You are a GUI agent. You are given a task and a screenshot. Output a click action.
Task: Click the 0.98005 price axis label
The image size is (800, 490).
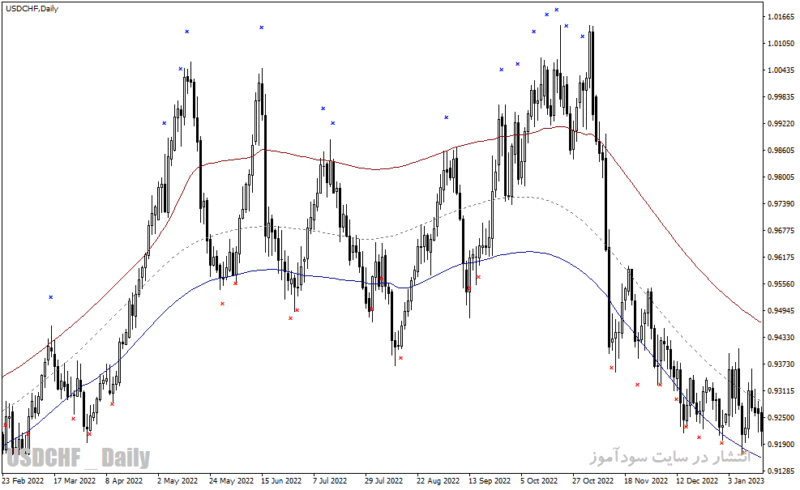pos(781,177)
